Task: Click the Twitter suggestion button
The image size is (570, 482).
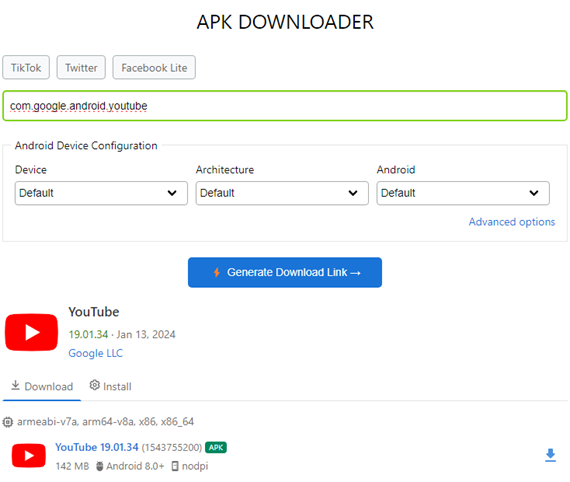Action: pyautogui.click(x=81, y=68)
